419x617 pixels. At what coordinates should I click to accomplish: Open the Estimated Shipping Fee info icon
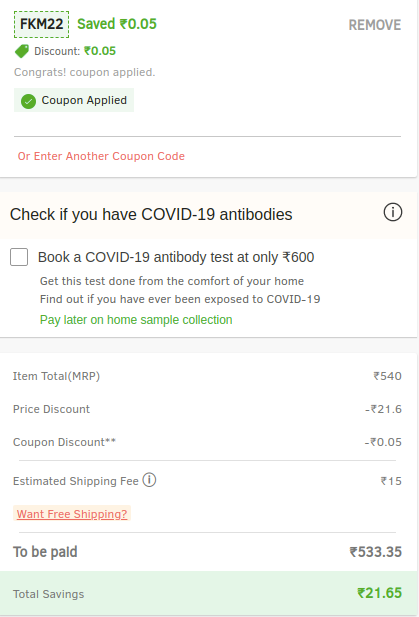[x=149, y=480]
